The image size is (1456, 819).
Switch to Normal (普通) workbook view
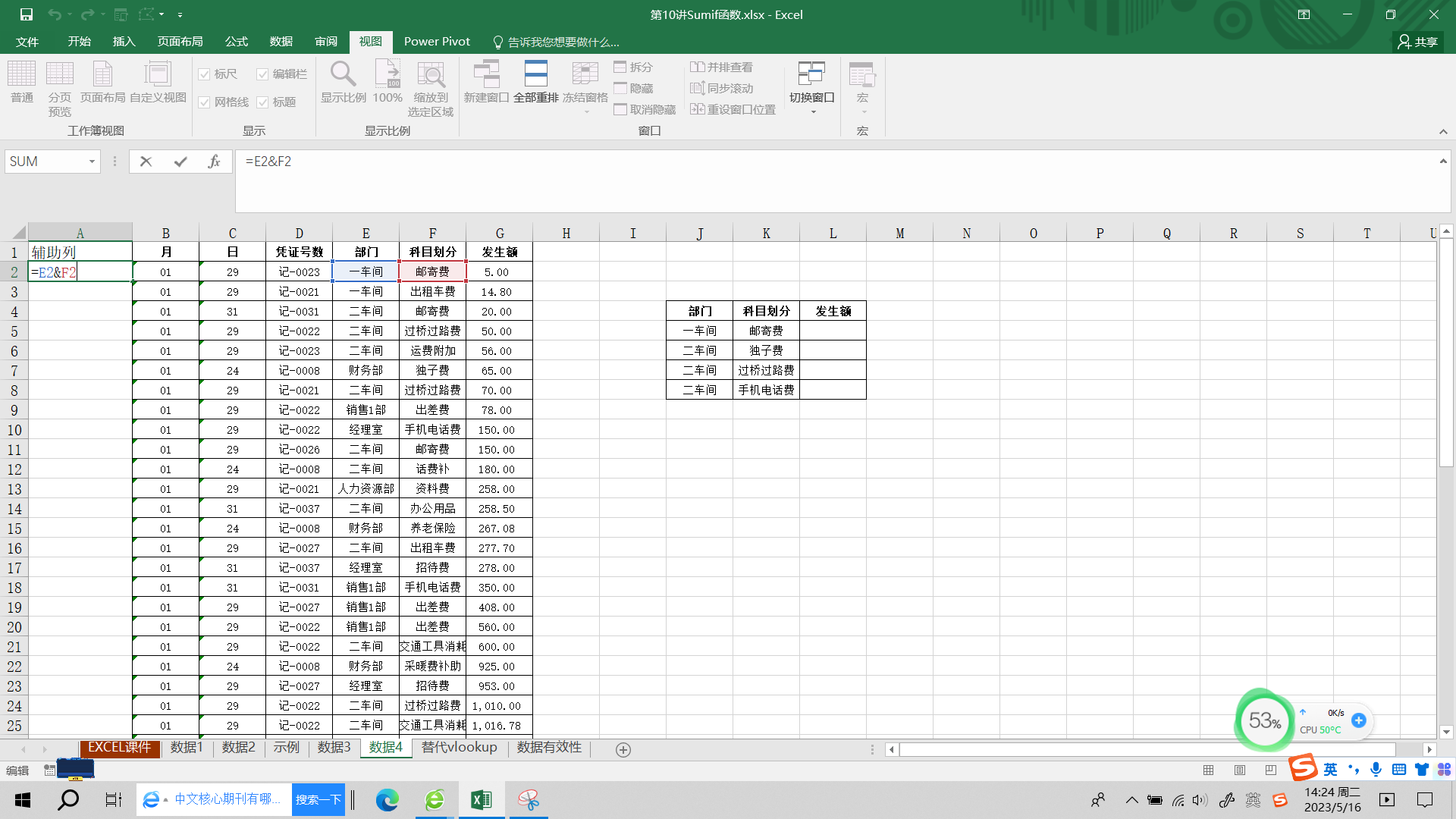tap(21, 82)
